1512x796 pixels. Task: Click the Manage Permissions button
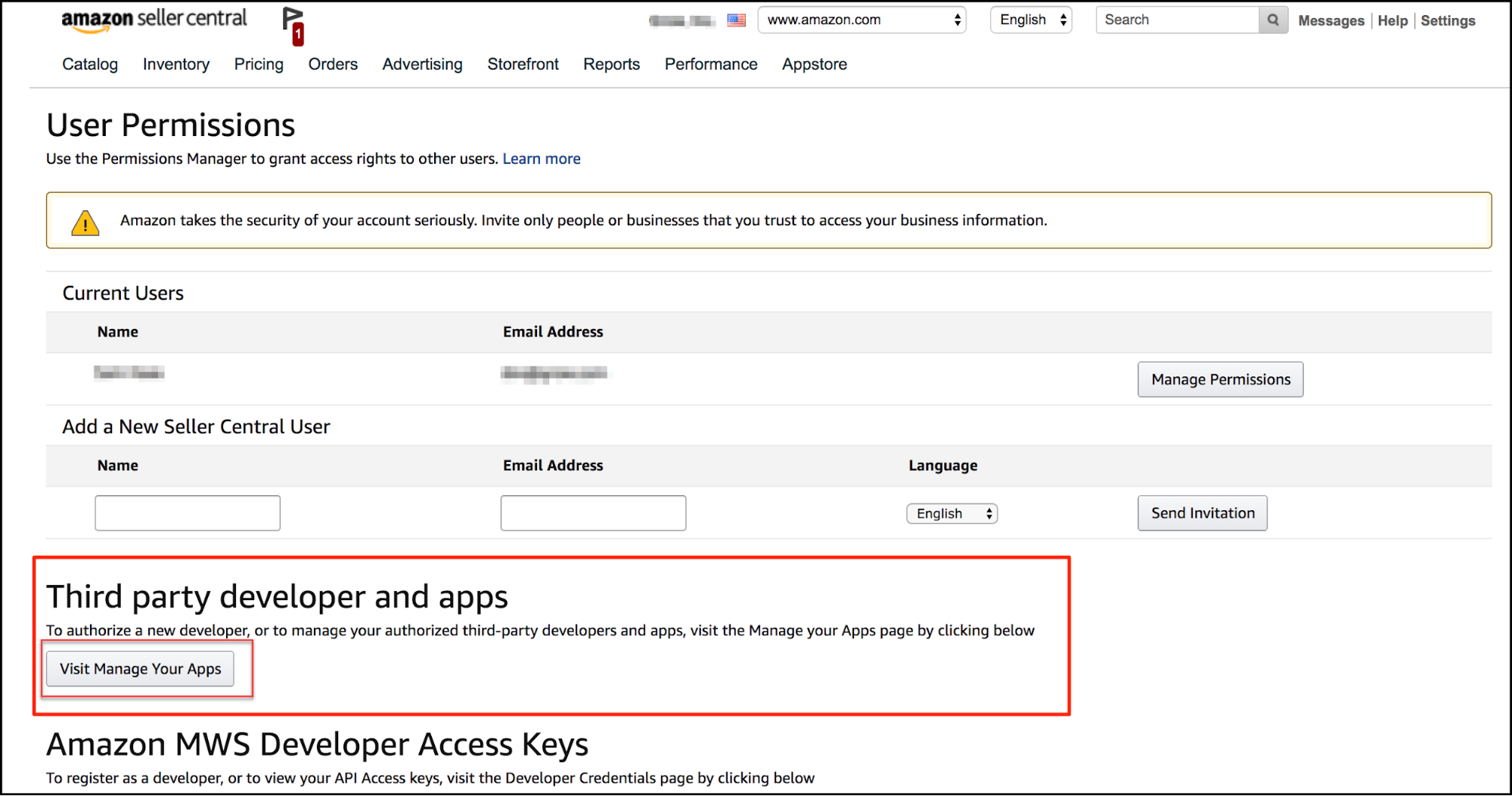[1220, 379]
